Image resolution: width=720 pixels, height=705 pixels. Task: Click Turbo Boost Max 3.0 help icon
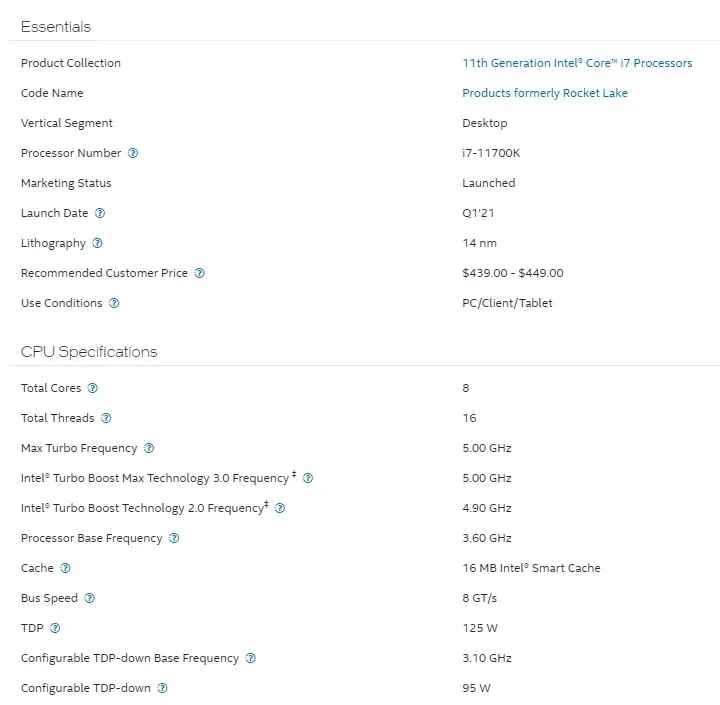308,478
